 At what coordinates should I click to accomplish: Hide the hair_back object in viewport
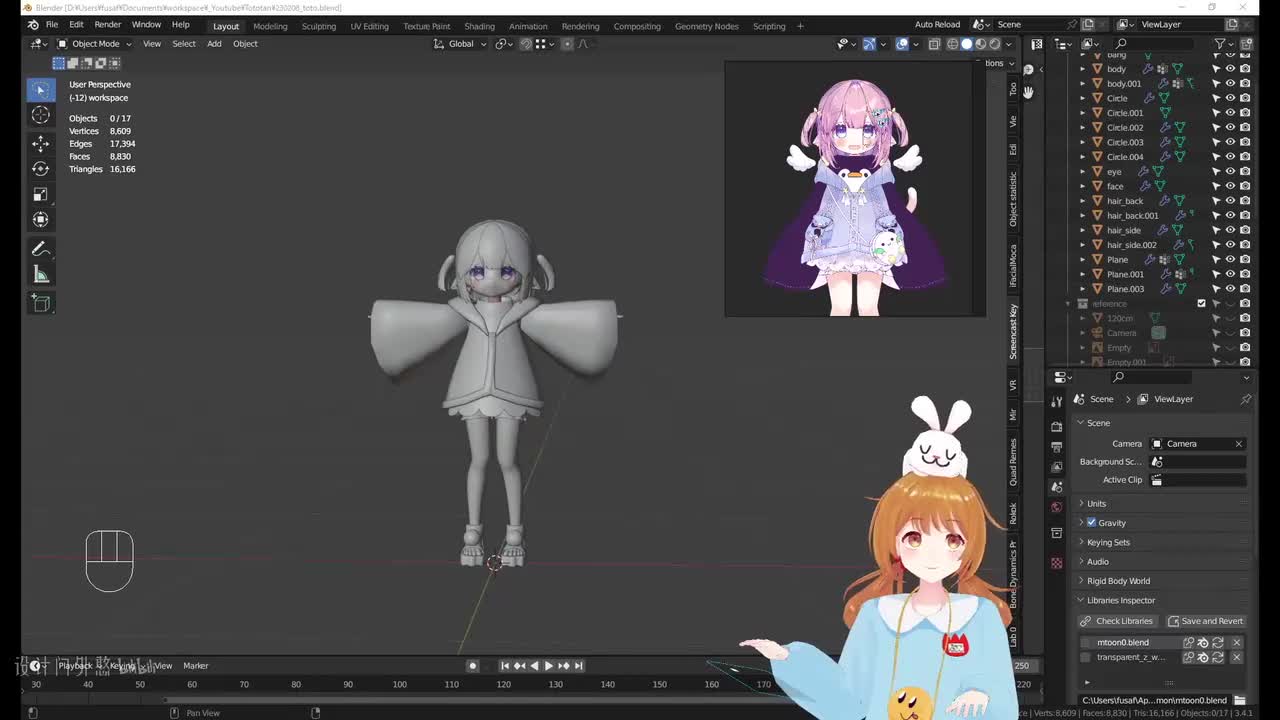click(1230, 201)
